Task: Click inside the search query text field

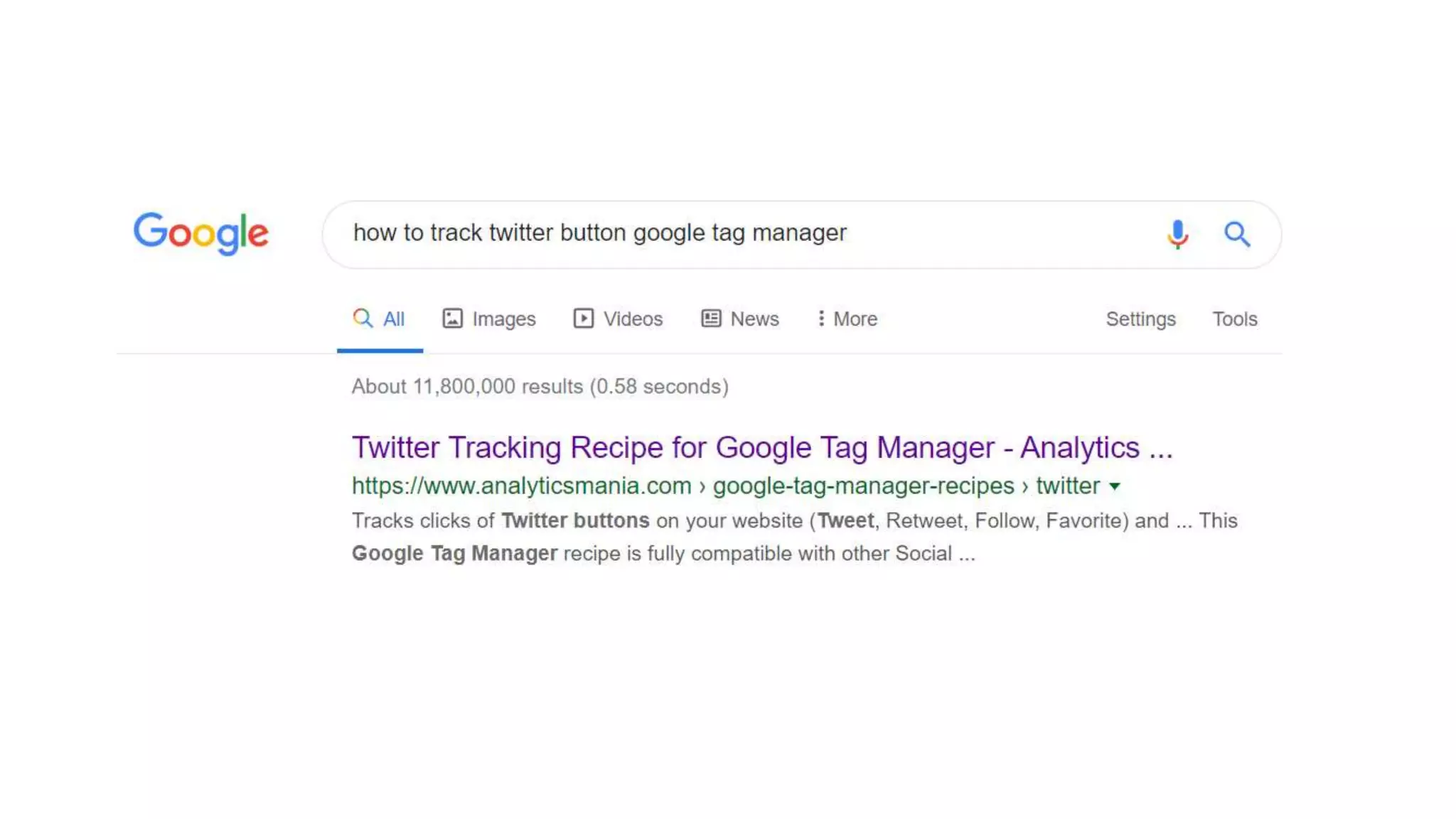Action: coord(711,233)
